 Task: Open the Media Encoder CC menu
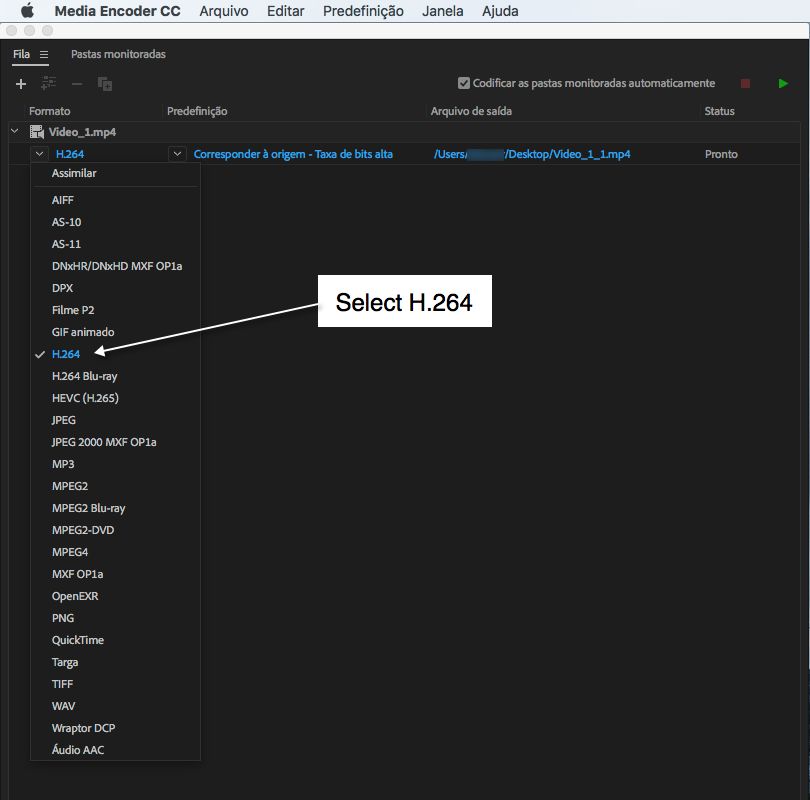click(117, 11)
